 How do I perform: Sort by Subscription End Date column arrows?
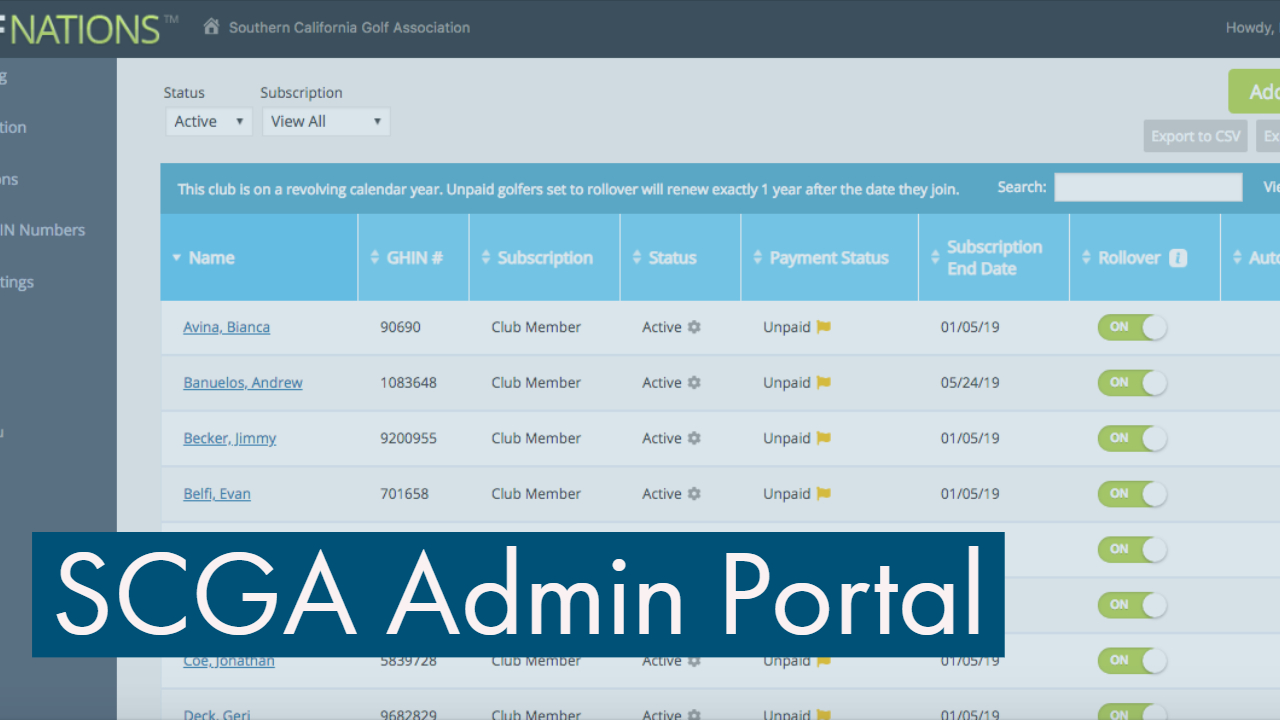[935, 258]
